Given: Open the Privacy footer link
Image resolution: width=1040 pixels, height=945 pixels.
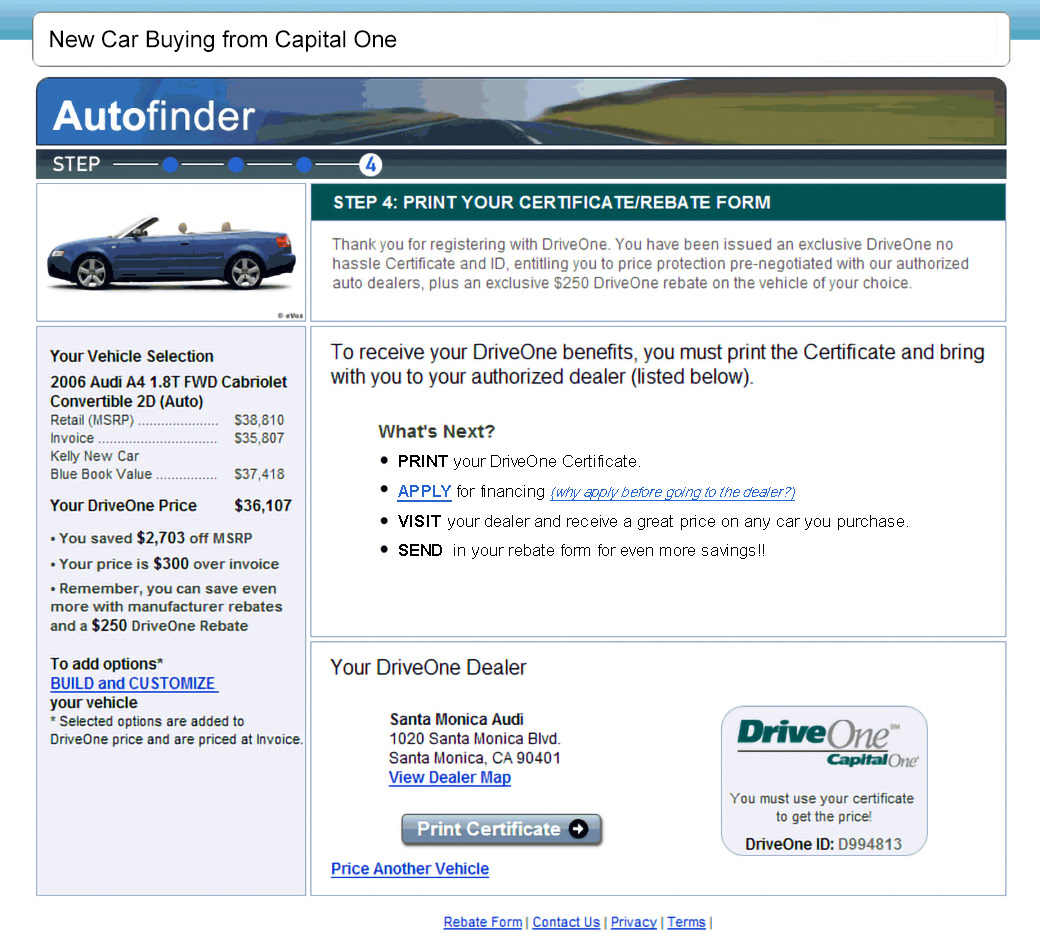Looking at the screenshot, I should tap(633, 922).
